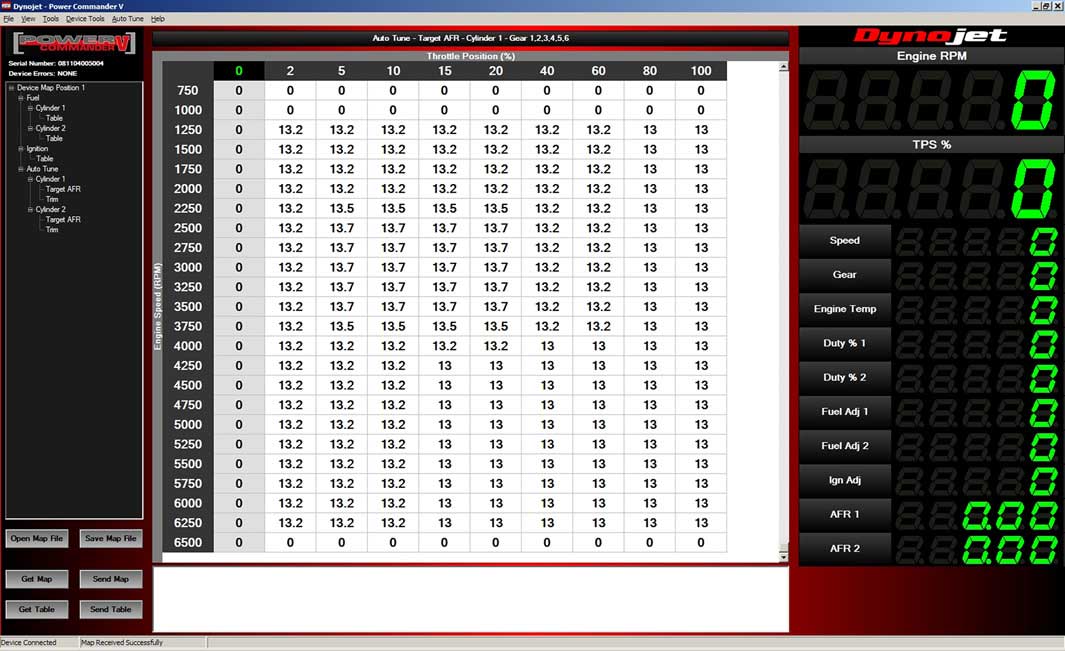Click the AFR 1 gauge label

tap(845, 514)
